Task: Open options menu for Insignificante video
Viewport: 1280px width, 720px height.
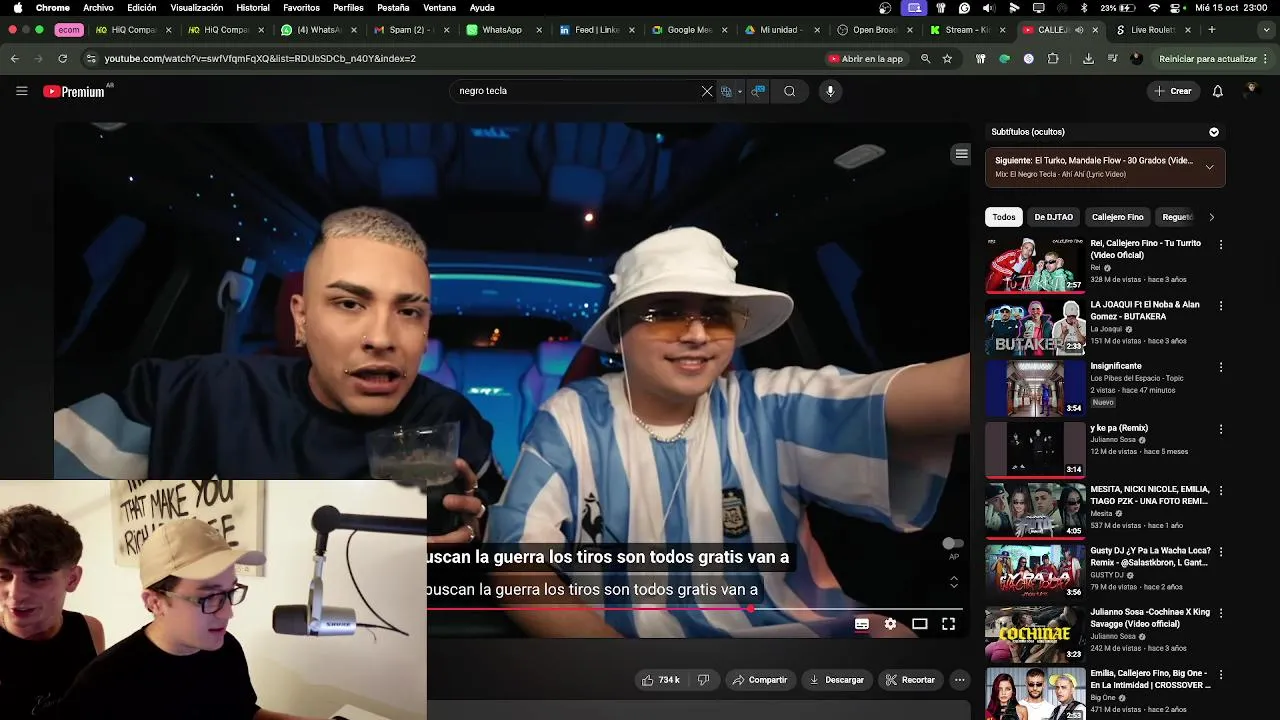Action: coord(1220,367)
